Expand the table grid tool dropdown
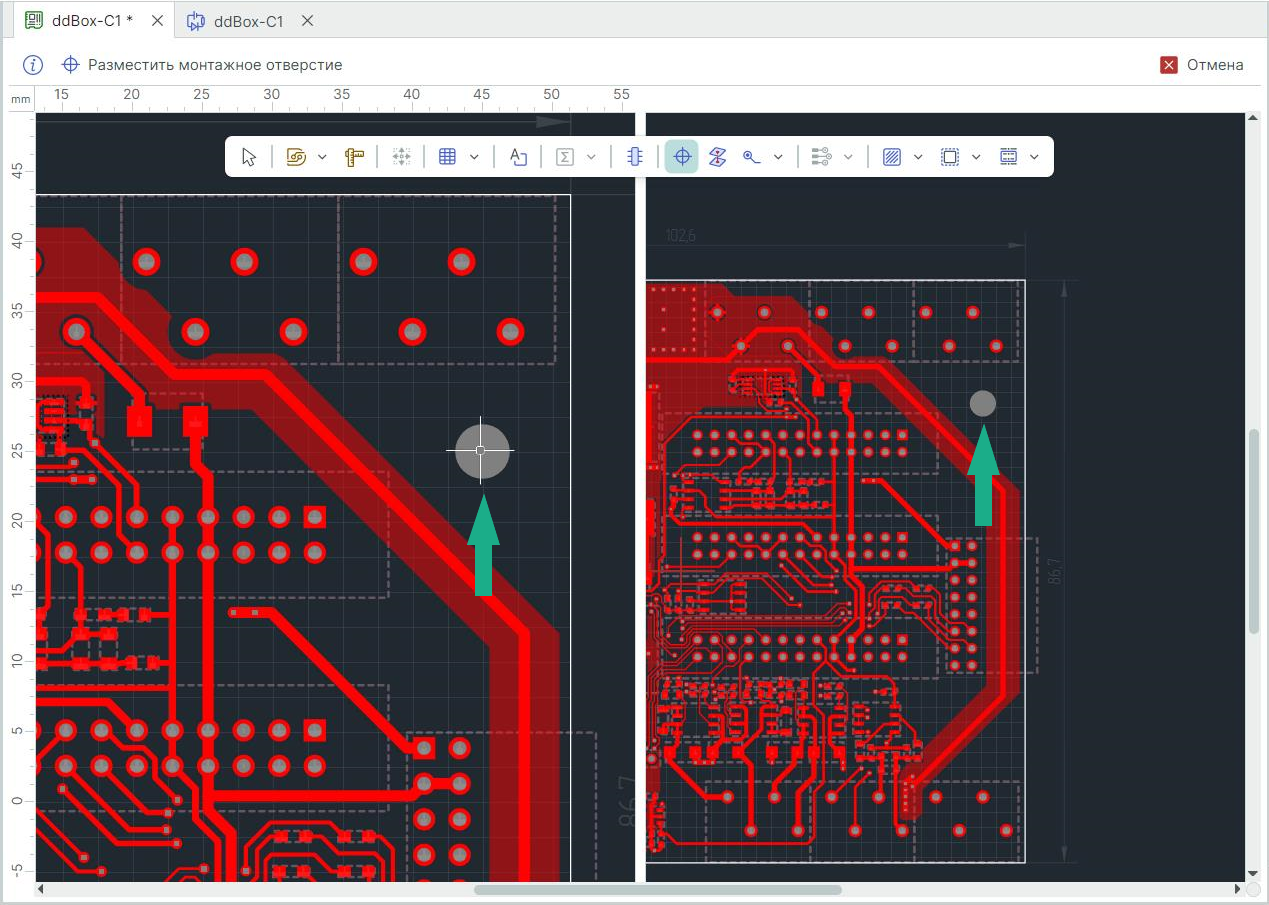 (x=474, y=157)
